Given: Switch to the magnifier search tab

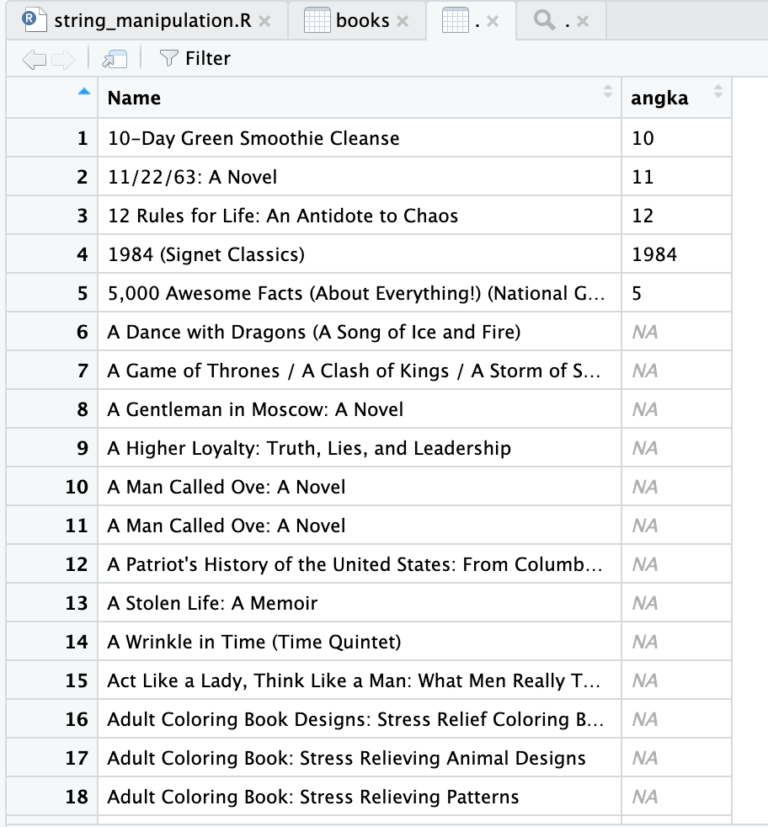Looking at the screenshot, I should pos(549,20).
